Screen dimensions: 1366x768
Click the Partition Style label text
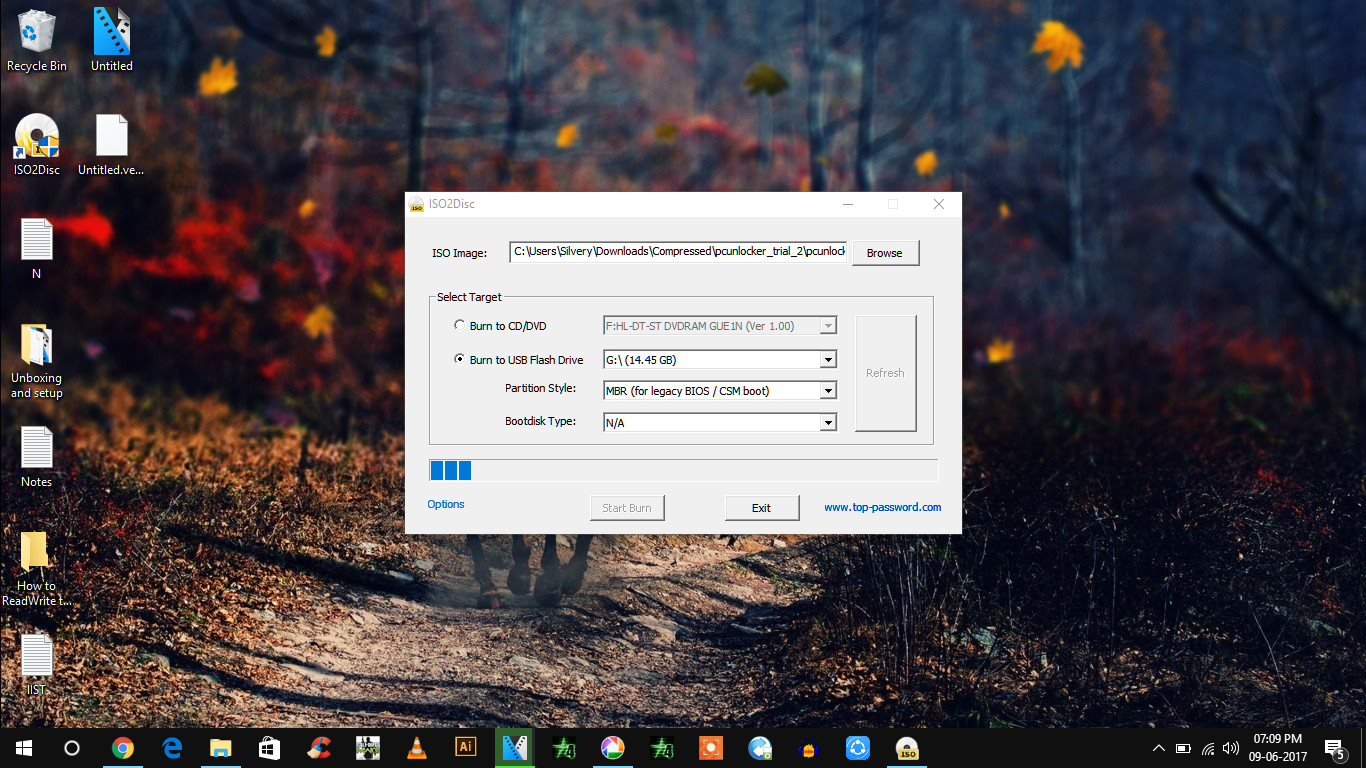(540, 388)
